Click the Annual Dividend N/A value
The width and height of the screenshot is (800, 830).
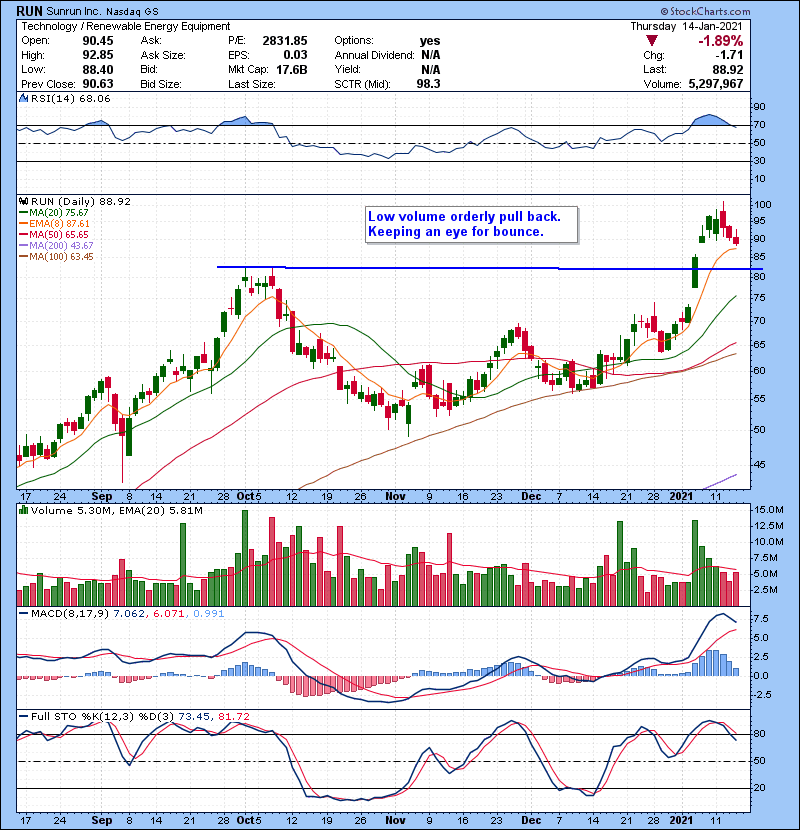click(x=430, y=55)
